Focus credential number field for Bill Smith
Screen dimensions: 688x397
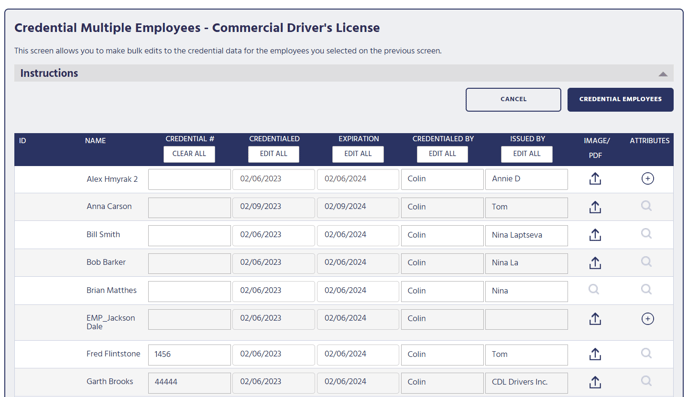tap(189, 236)
